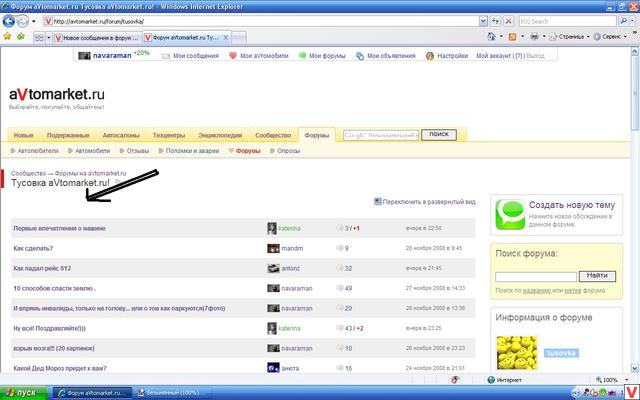Viewport: 640px width, 400px height.
Task: Open the Автолюбители submenu item
Action: point(38,151)
